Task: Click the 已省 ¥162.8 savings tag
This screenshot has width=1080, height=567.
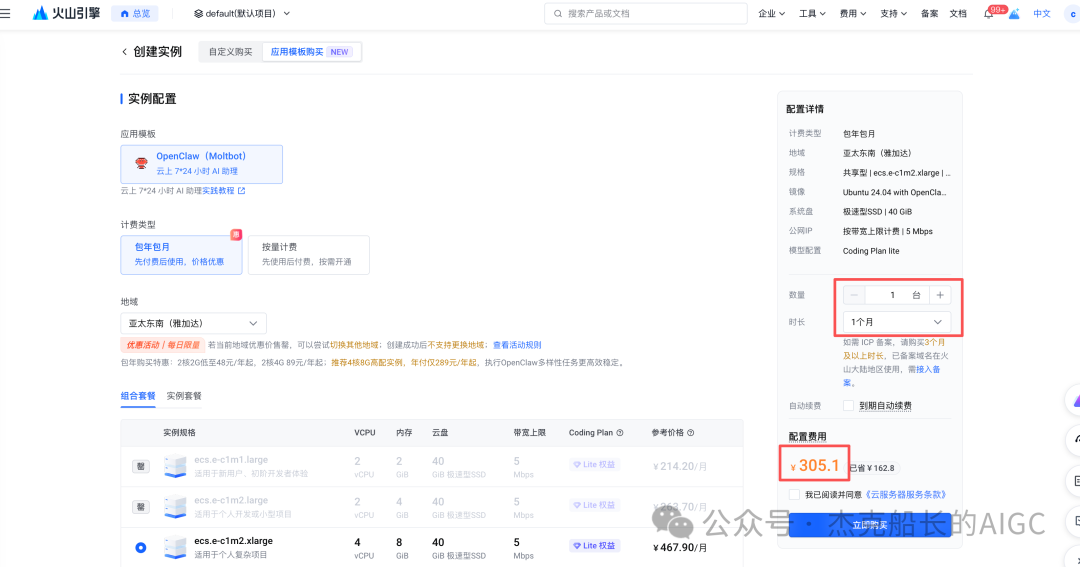Action: 871,468
